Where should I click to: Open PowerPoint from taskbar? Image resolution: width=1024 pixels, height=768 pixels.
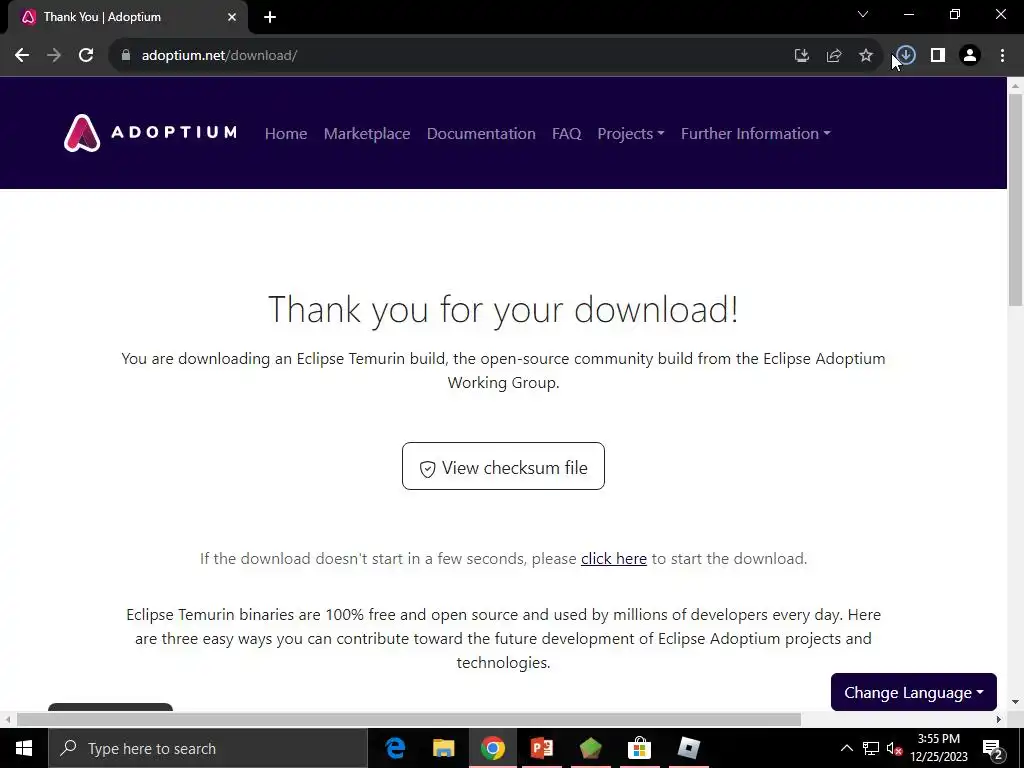pyautogui.click(x=542, y=748)
